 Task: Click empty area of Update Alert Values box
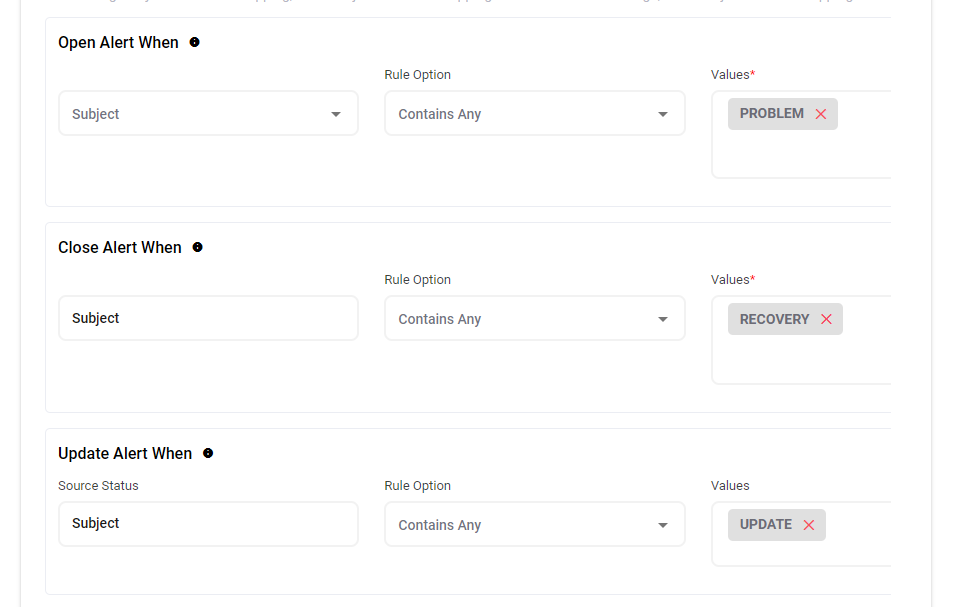(x=860, y=548)
